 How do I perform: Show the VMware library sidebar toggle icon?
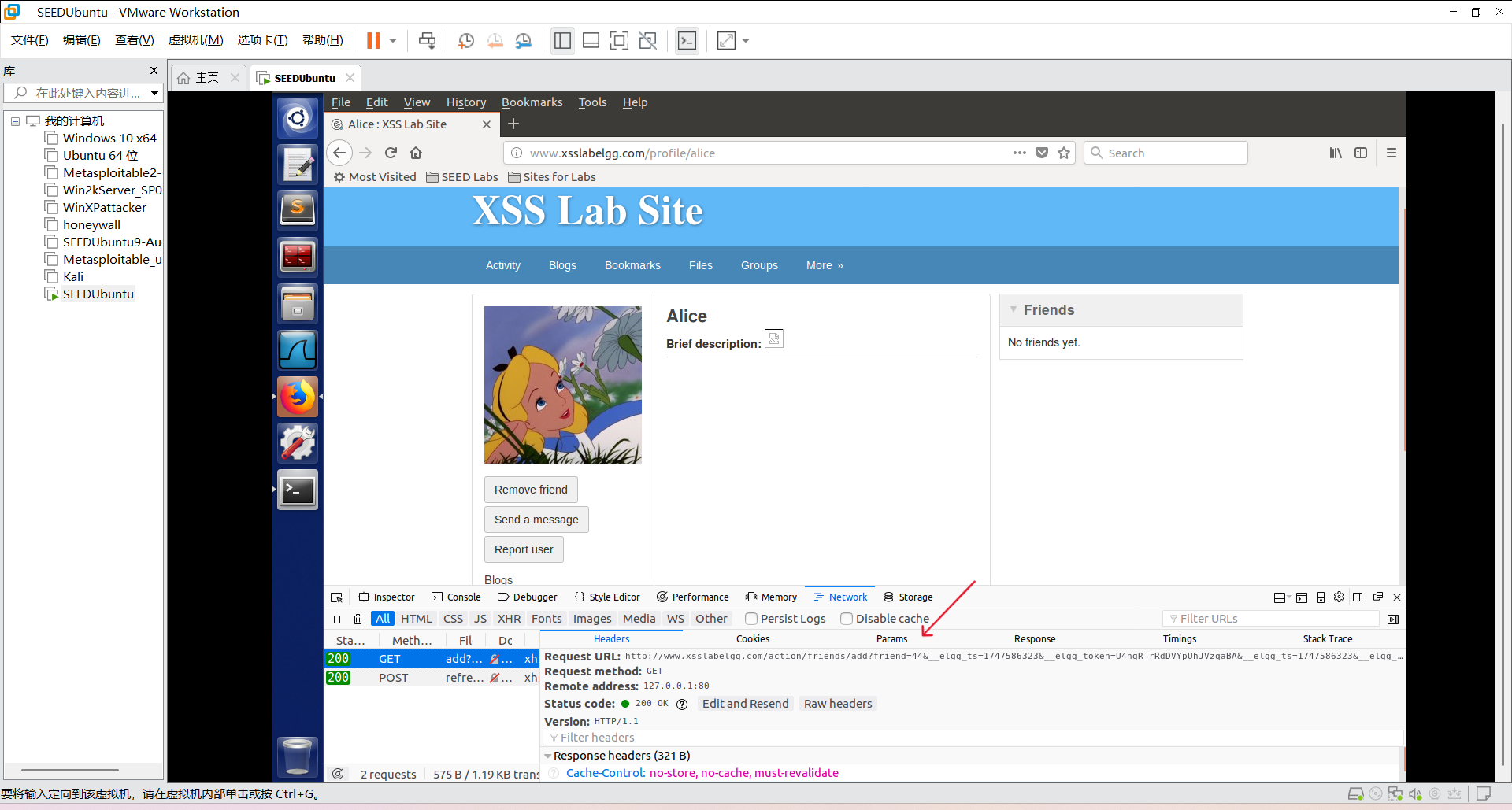click(562, 40)
